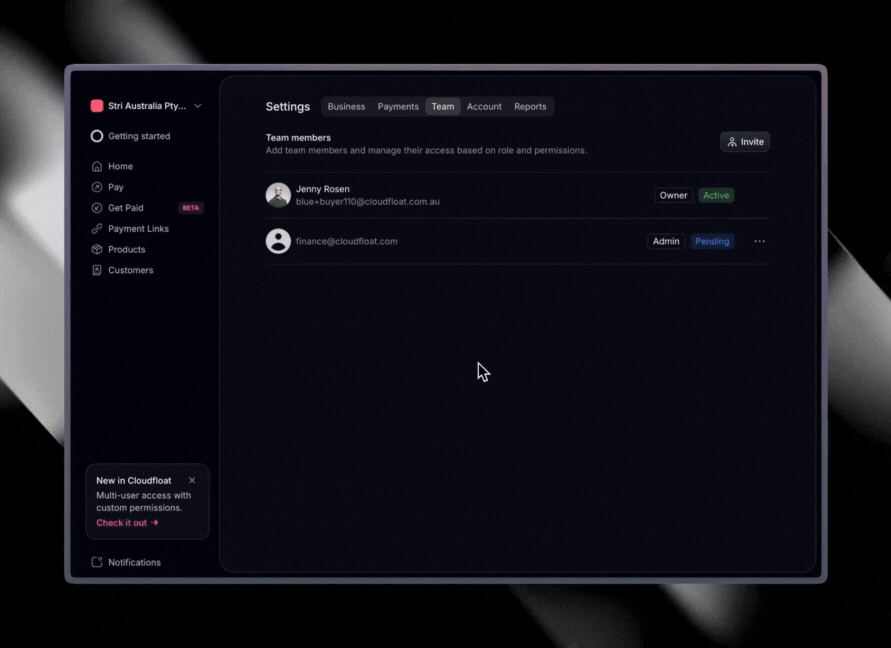Click the Pay arrow icon
The image size is (891, 648).
tap(97, 187)
